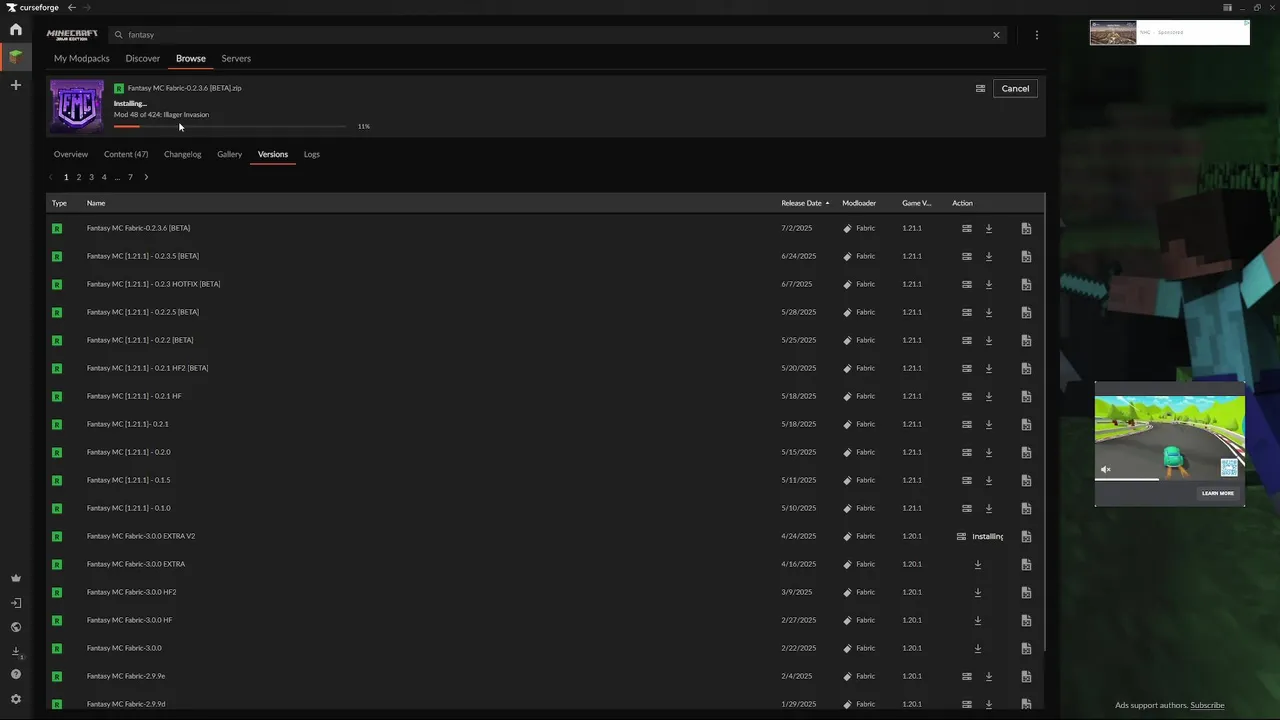View file details icon for 0.2.3.6 [BETA] row
Viewport: 1280px width, 720px height.
click(x=1026, y=228)
